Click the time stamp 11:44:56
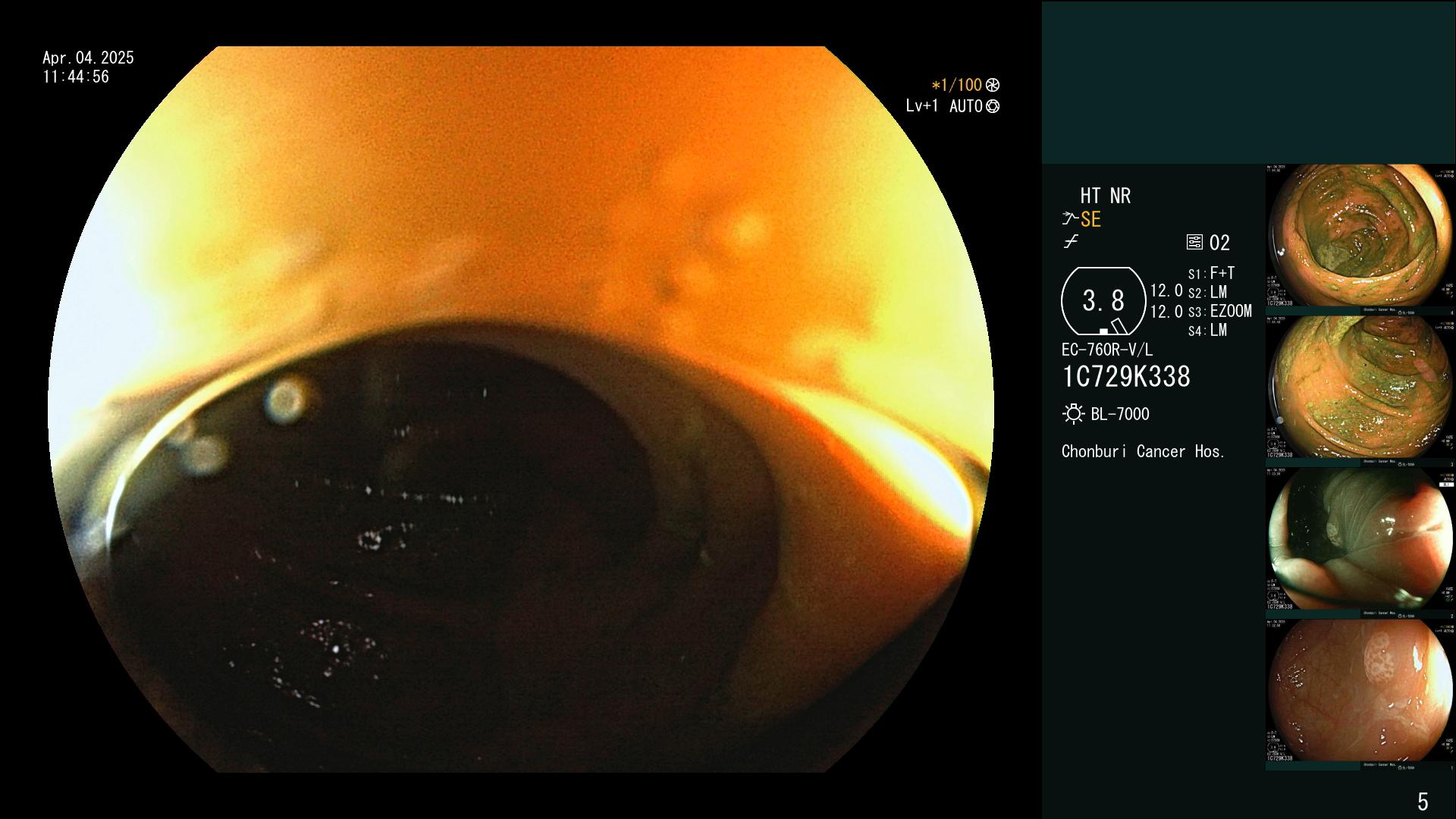 click(x=76, y=77)
